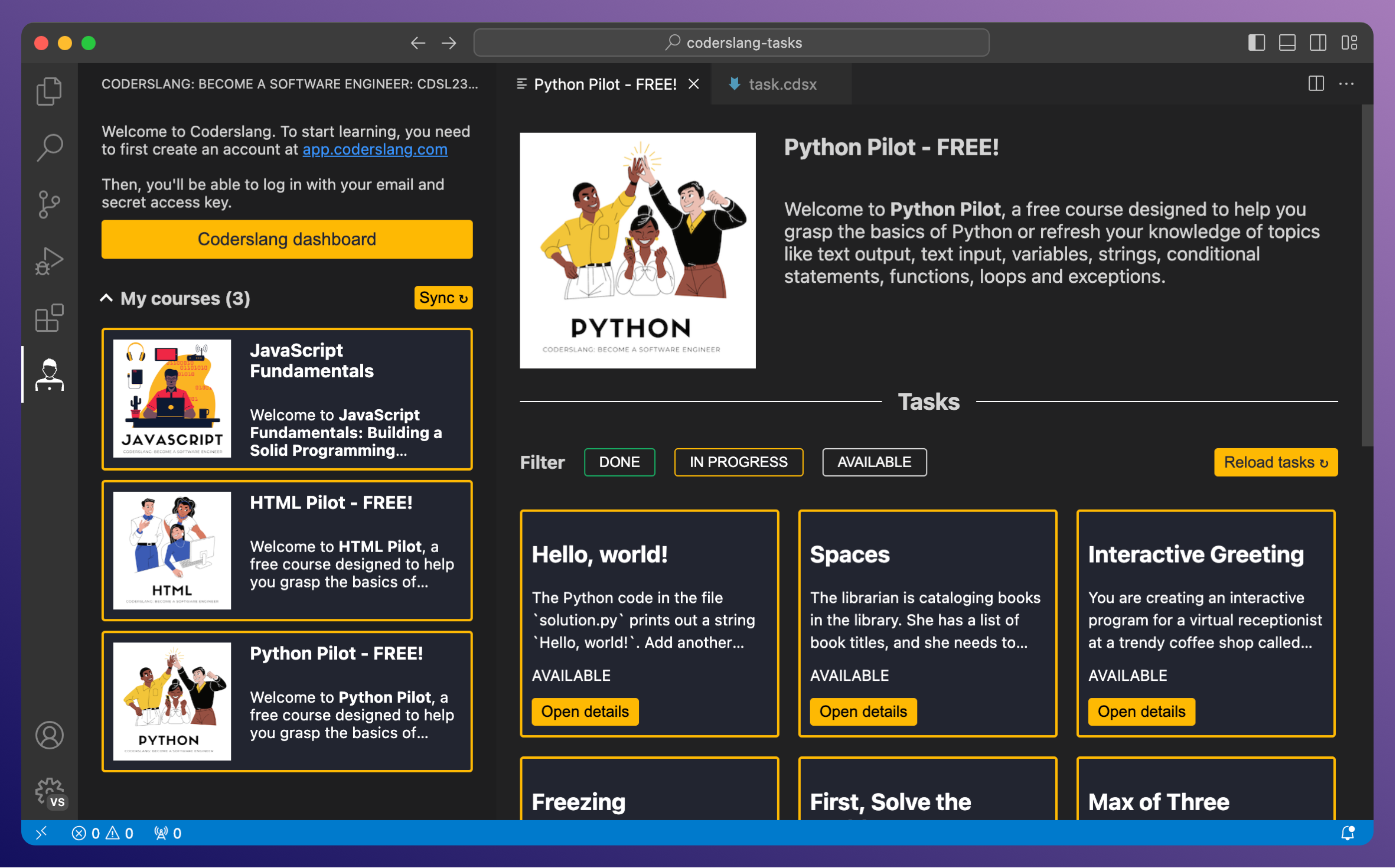
Task: Open the Search view icon
Action: coord(49,148)
